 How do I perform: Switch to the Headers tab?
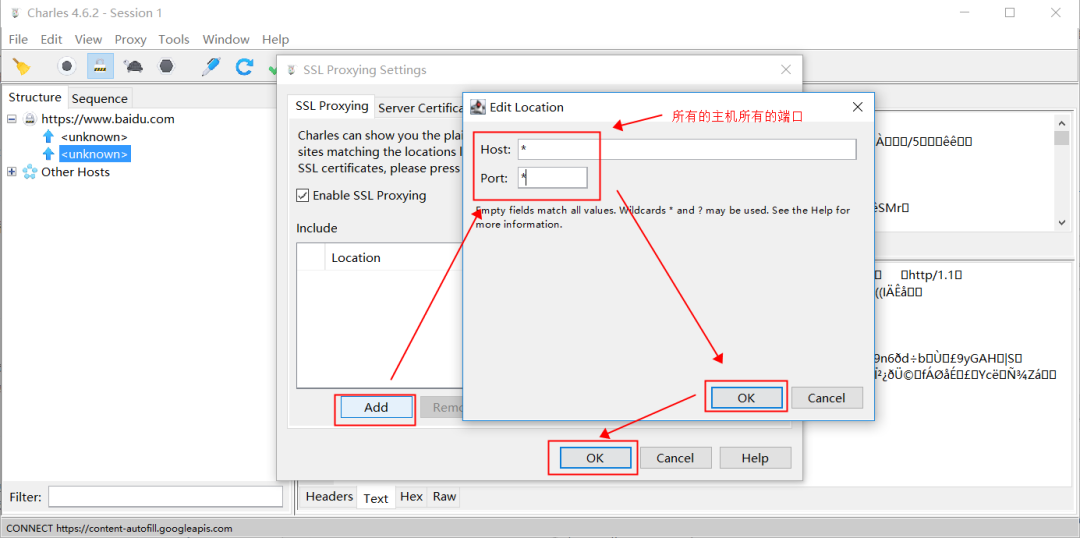click(x=329, y=497)
